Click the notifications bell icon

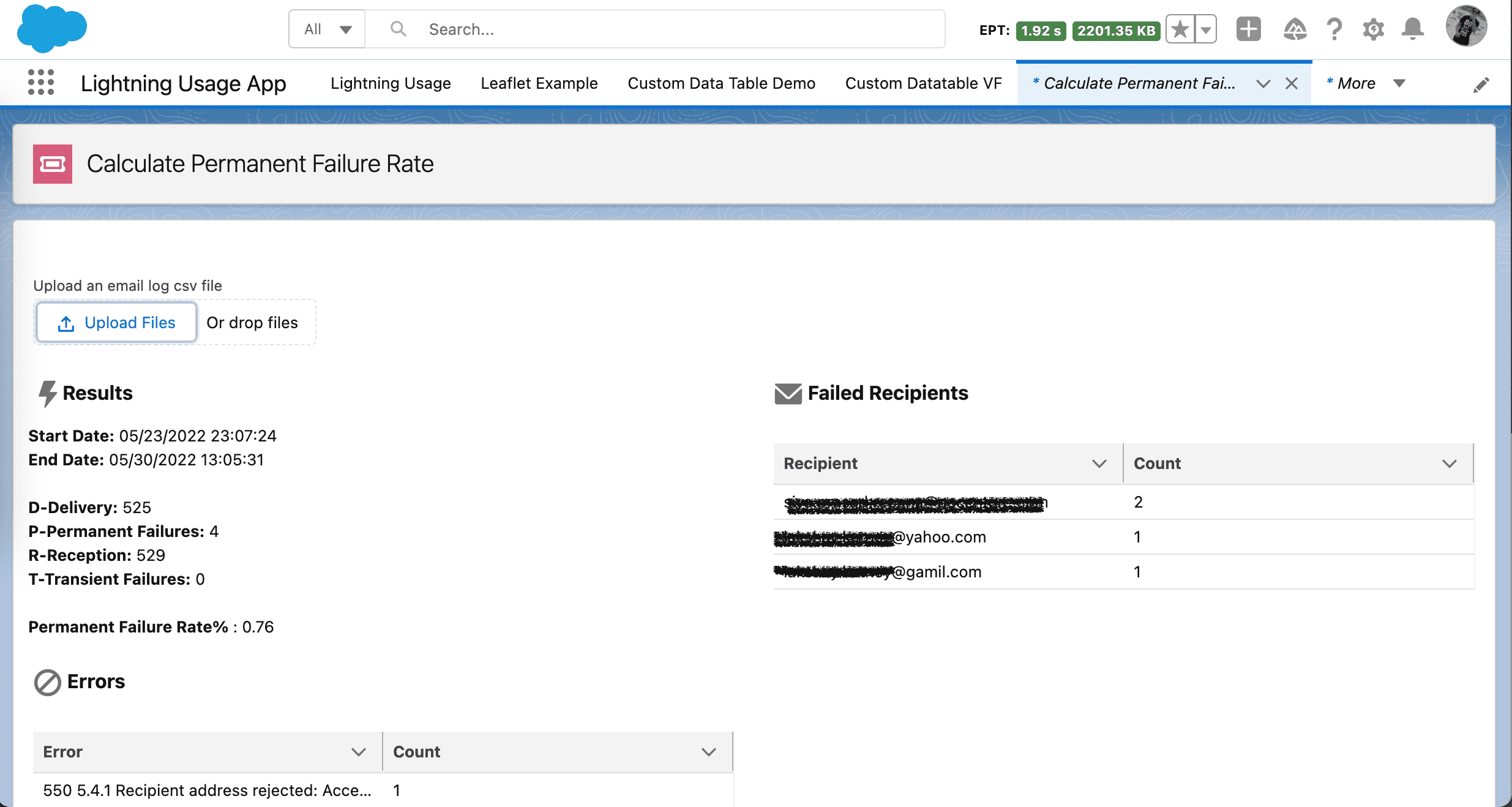pyautogui.click(x=1415, y=29)
